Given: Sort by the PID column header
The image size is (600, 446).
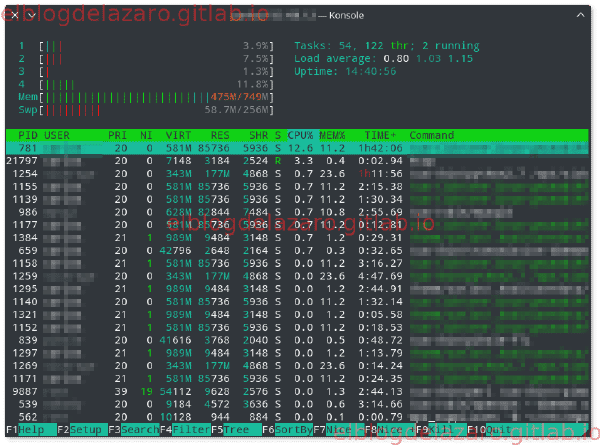Looking at the screenshot, I should (x=28, y=135).
